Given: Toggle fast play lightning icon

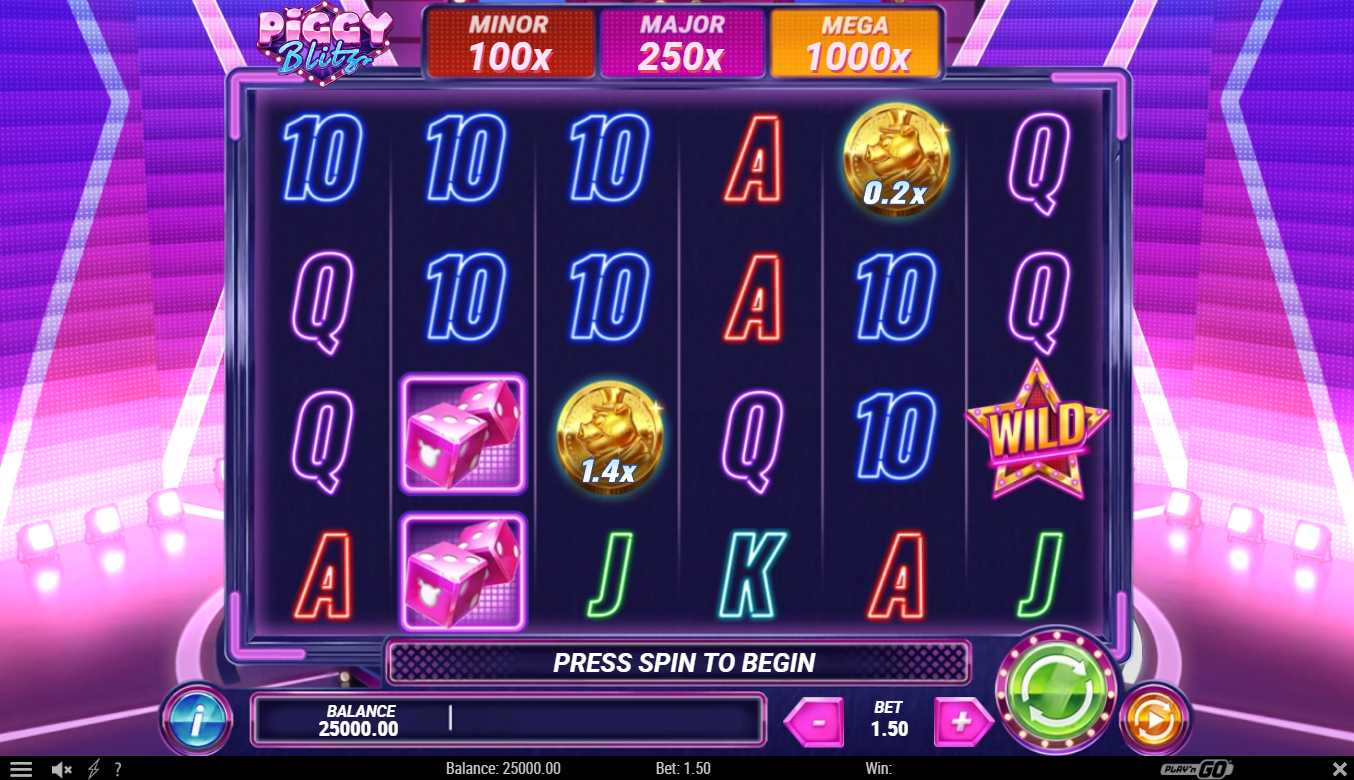Looking at the screenshot, I should (94, 769).
